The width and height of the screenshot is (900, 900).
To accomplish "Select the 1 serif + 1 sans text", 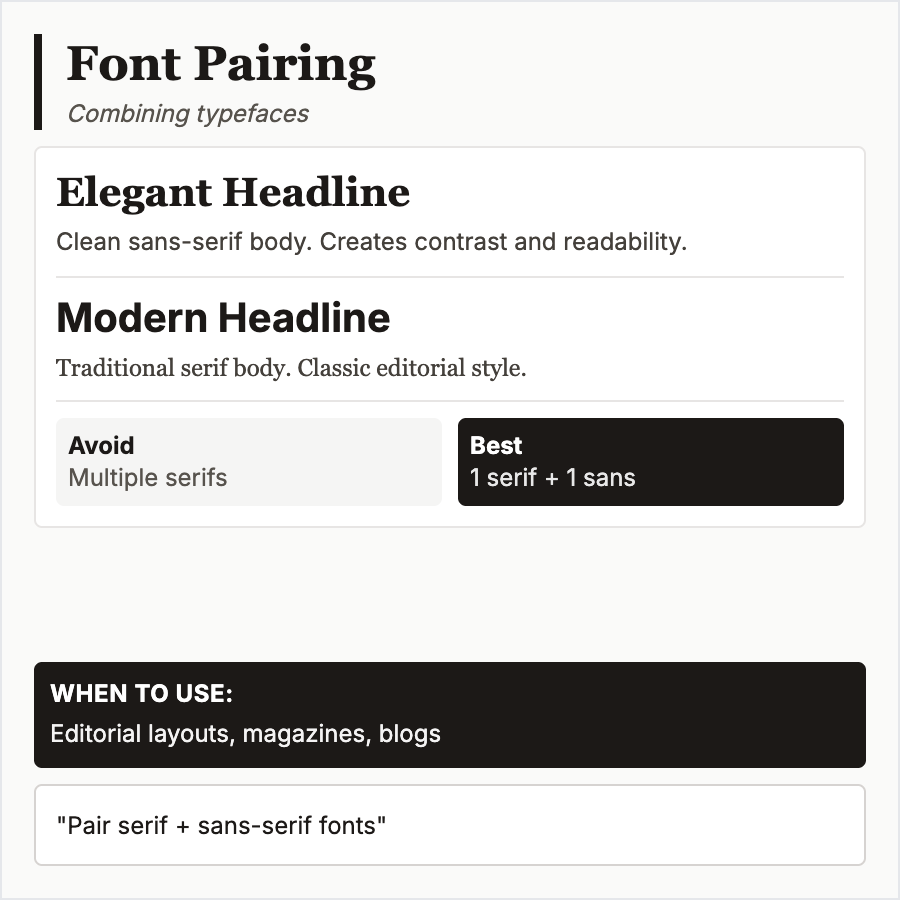I will 553,478.
